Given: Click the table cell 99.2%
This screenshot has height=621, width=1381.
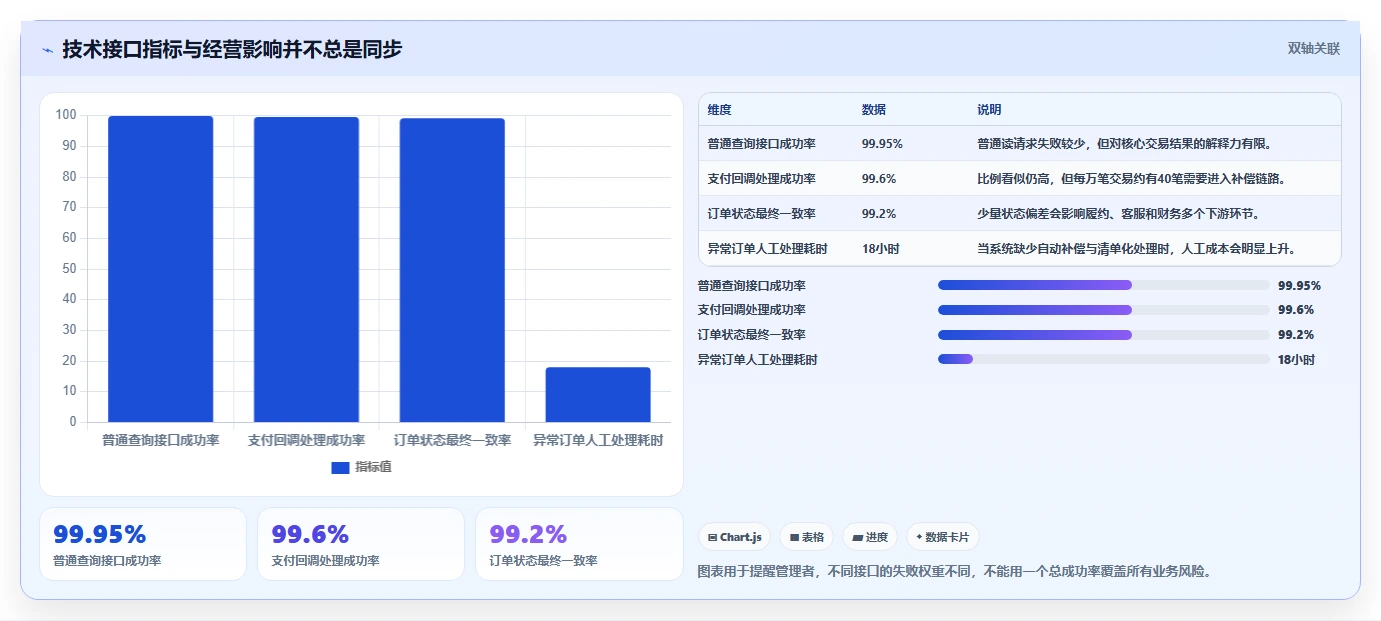Looking at the screenshot, I should click(x=878, y=214).
